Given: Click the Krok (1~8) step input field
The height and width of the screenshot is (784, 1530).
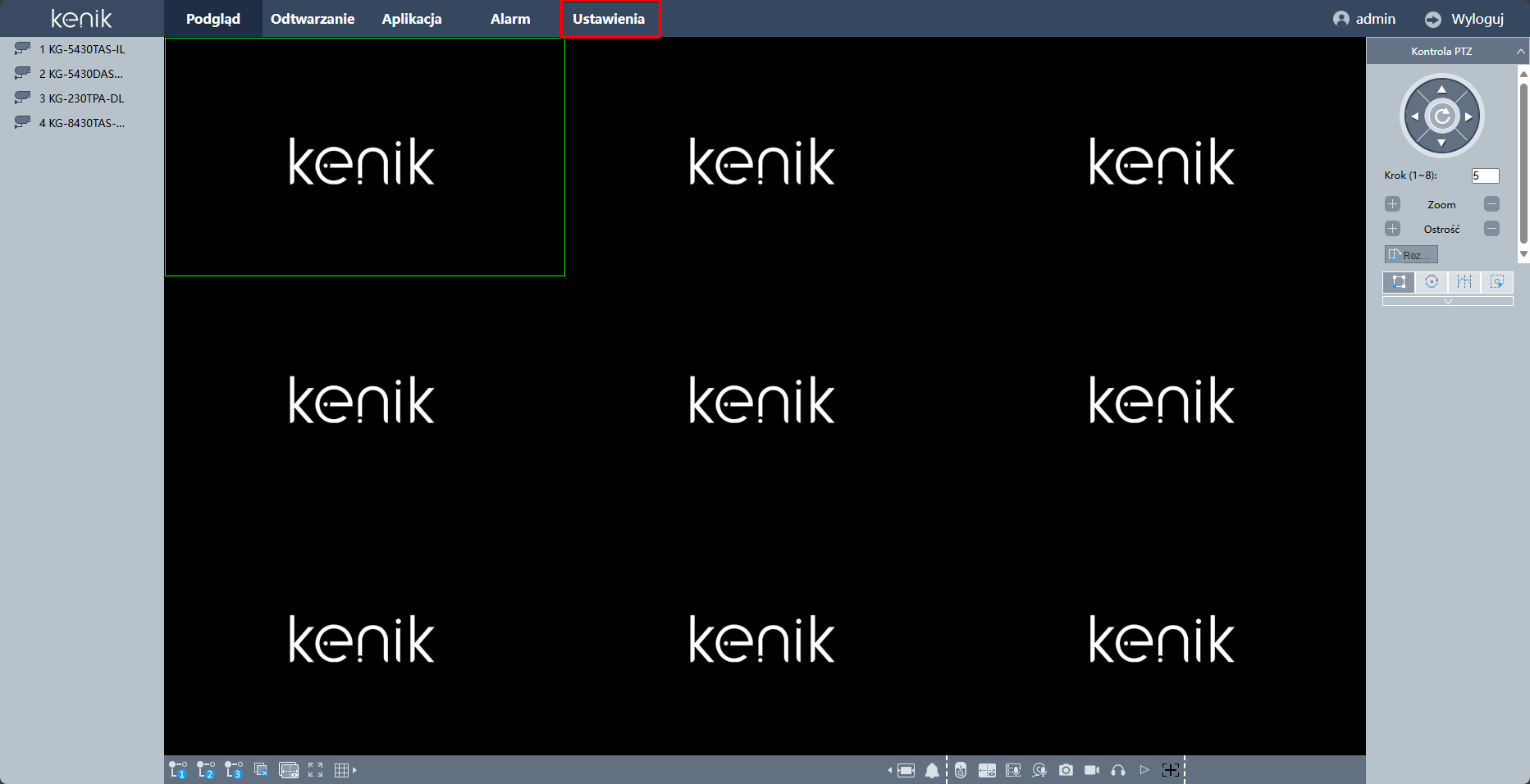Looking at the screenshot, I should point(1485,175).
